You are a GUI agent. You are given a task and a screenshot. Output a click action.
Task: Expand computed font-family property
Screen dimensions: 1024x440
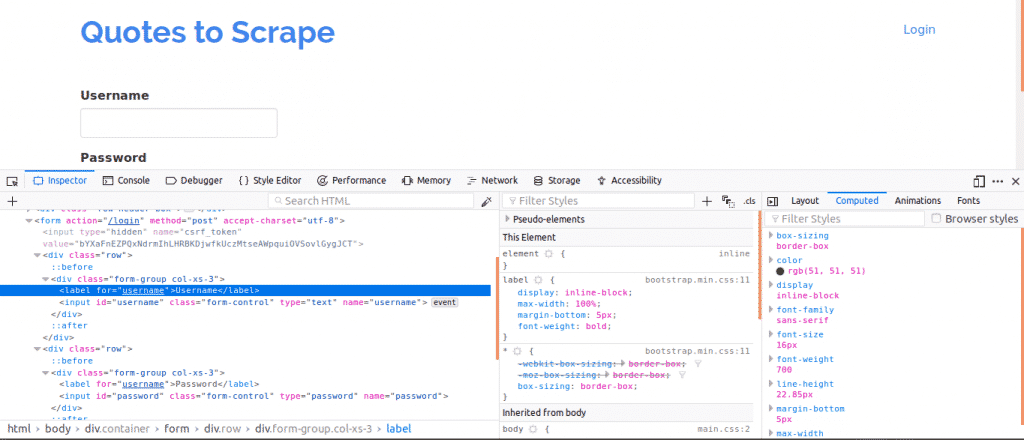(x=771, y=310)
